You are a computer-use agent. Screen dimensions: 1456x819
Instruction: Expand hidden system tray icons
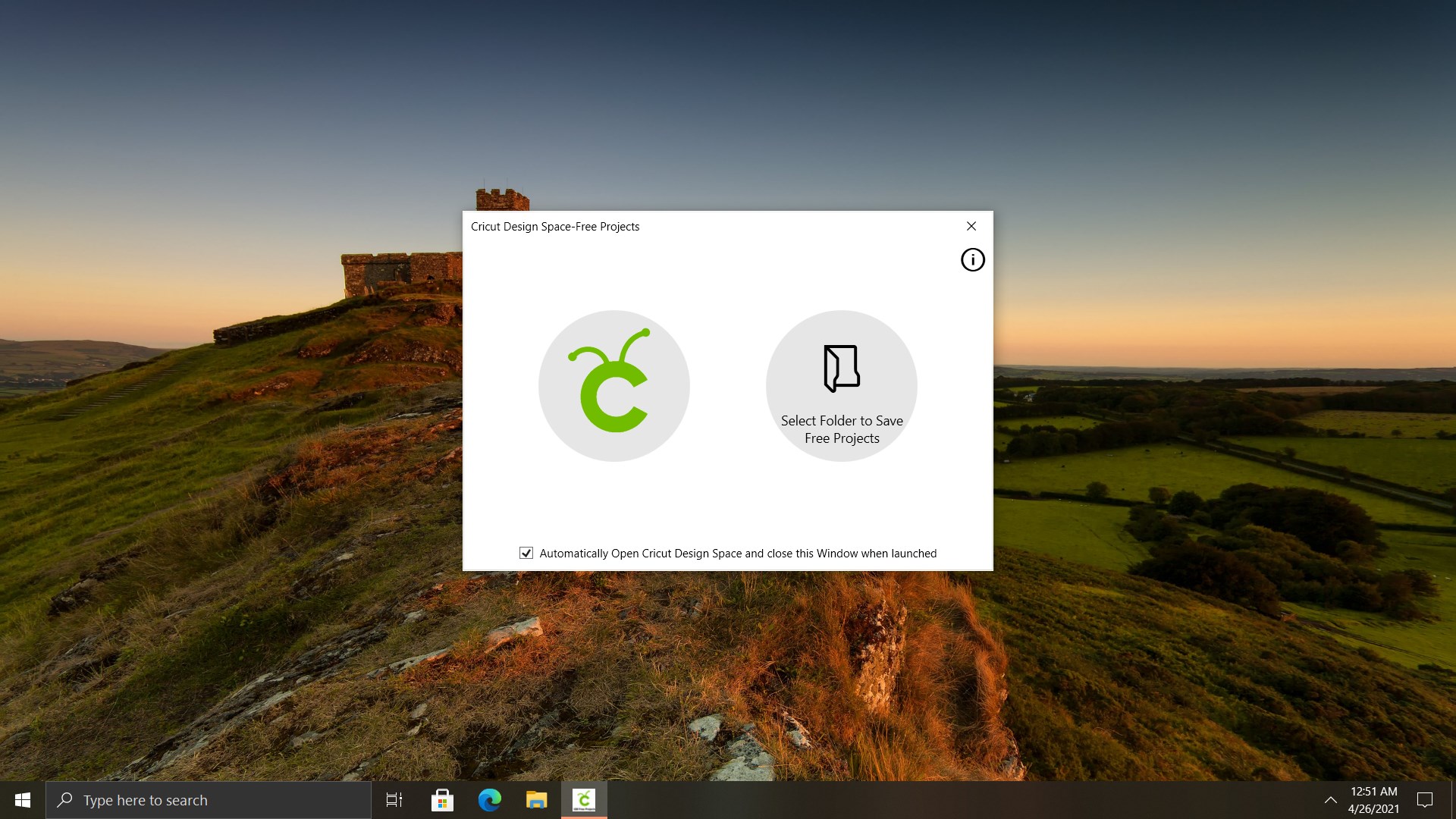point(1331,800)
